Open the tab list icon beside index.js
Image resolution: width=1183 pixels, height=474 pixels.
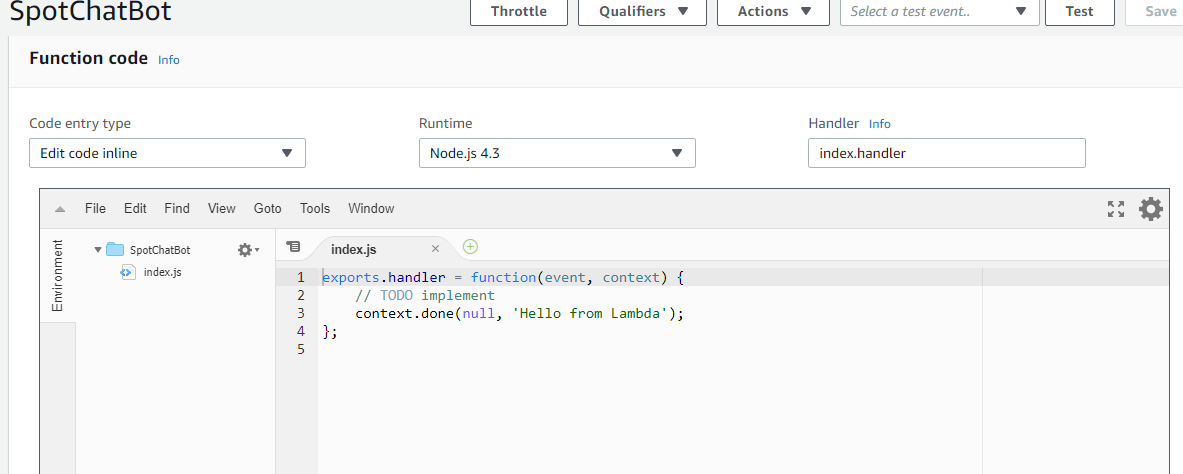pos(293,247)
